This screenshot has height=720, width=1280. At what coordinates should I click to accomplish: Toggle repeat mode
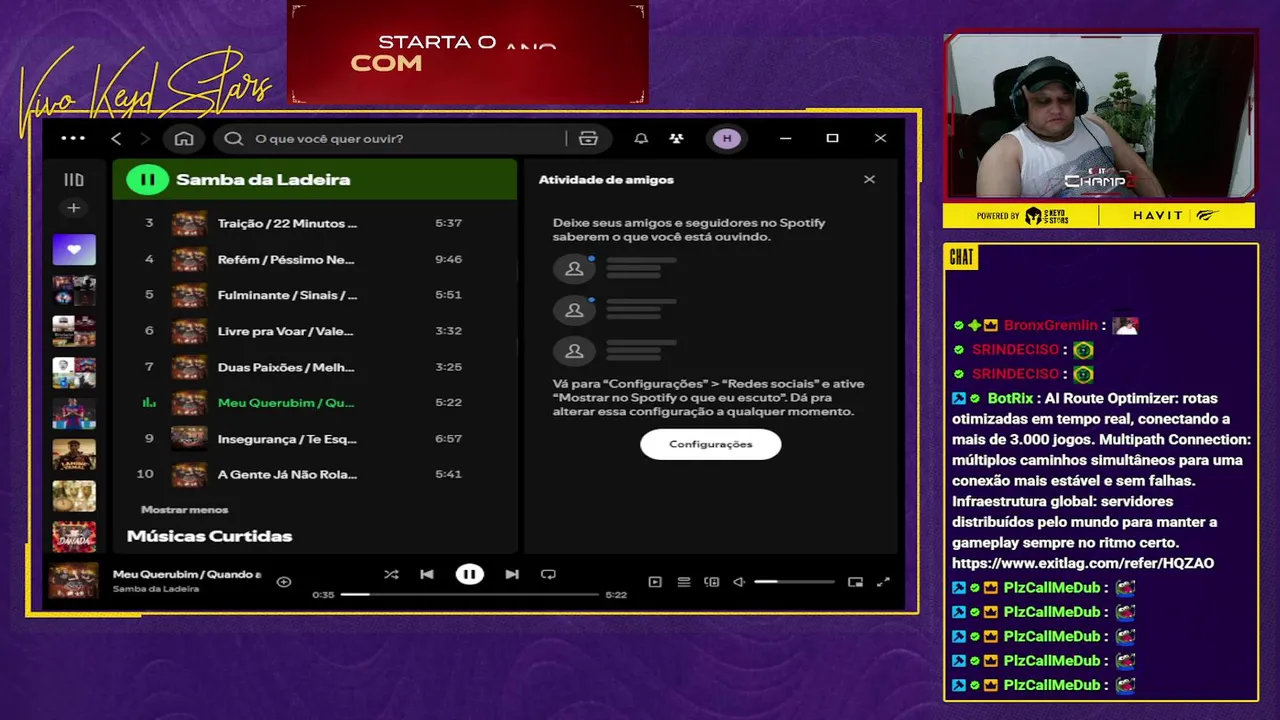click(548, 574)
